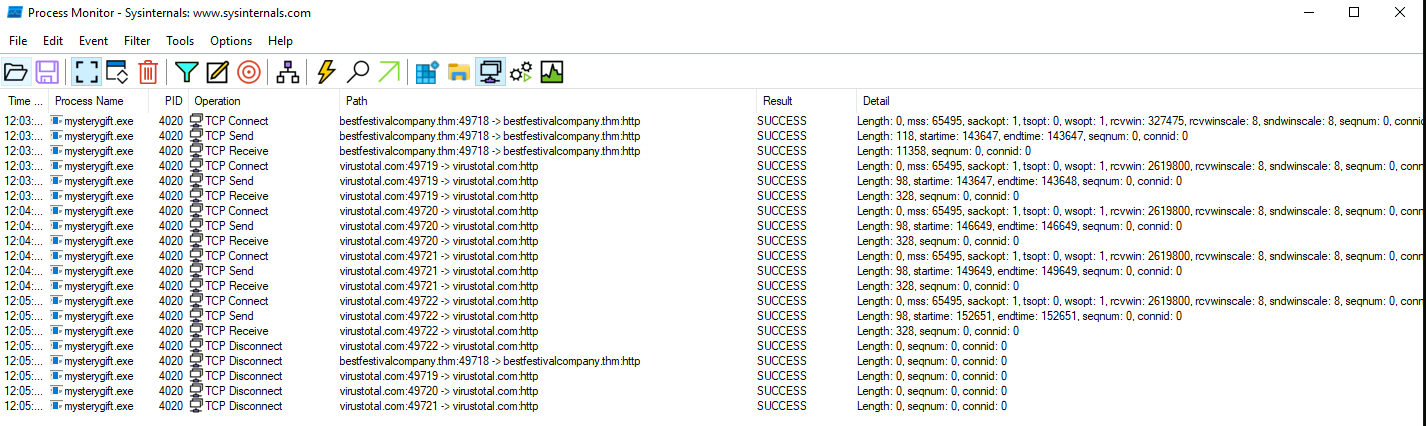Viewport: 1426px width, 426px height.
Task: Toggle Show File System Activity icon
Action: 459,72
